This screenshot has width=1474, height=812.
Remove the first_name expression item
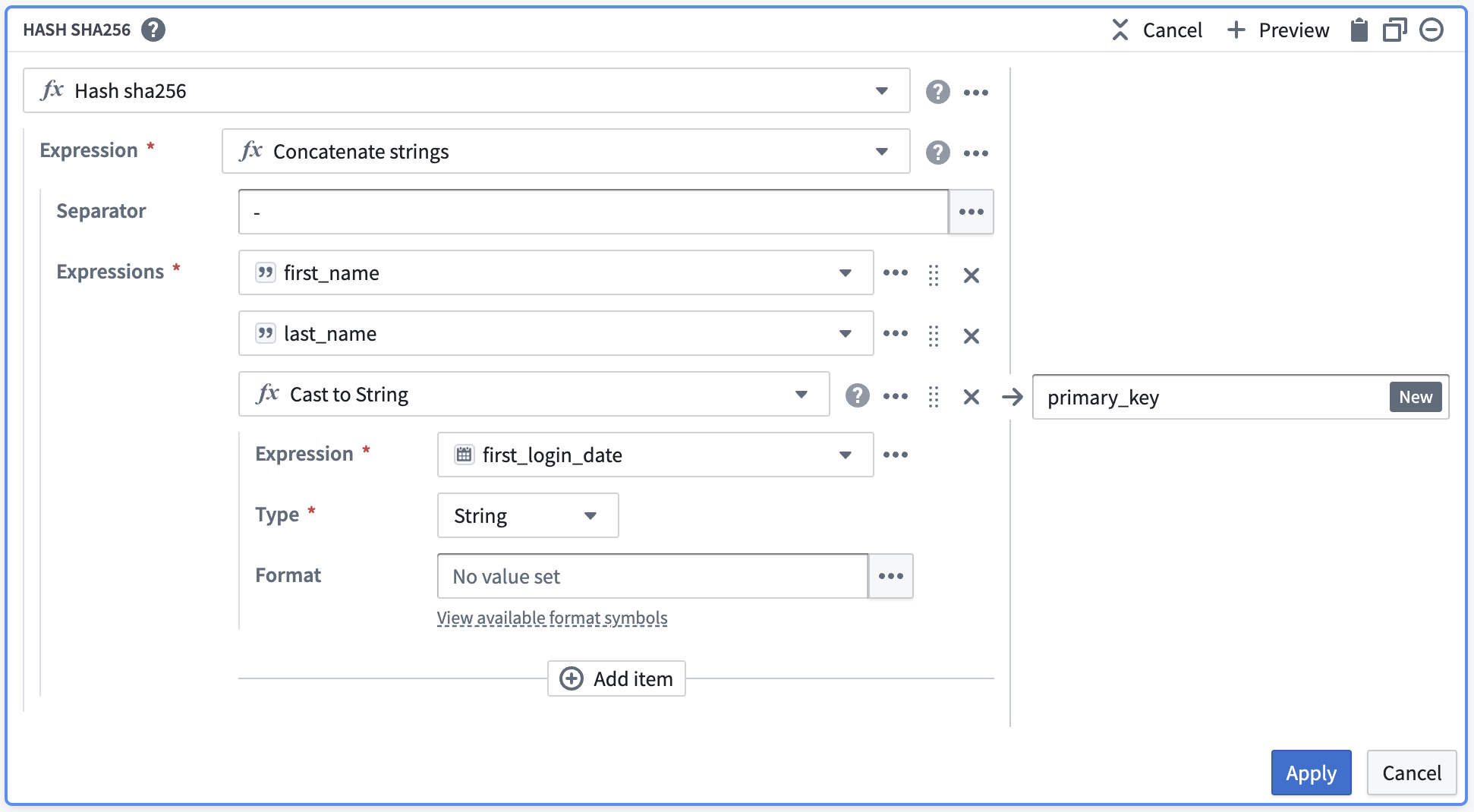[x=971, y=275]
